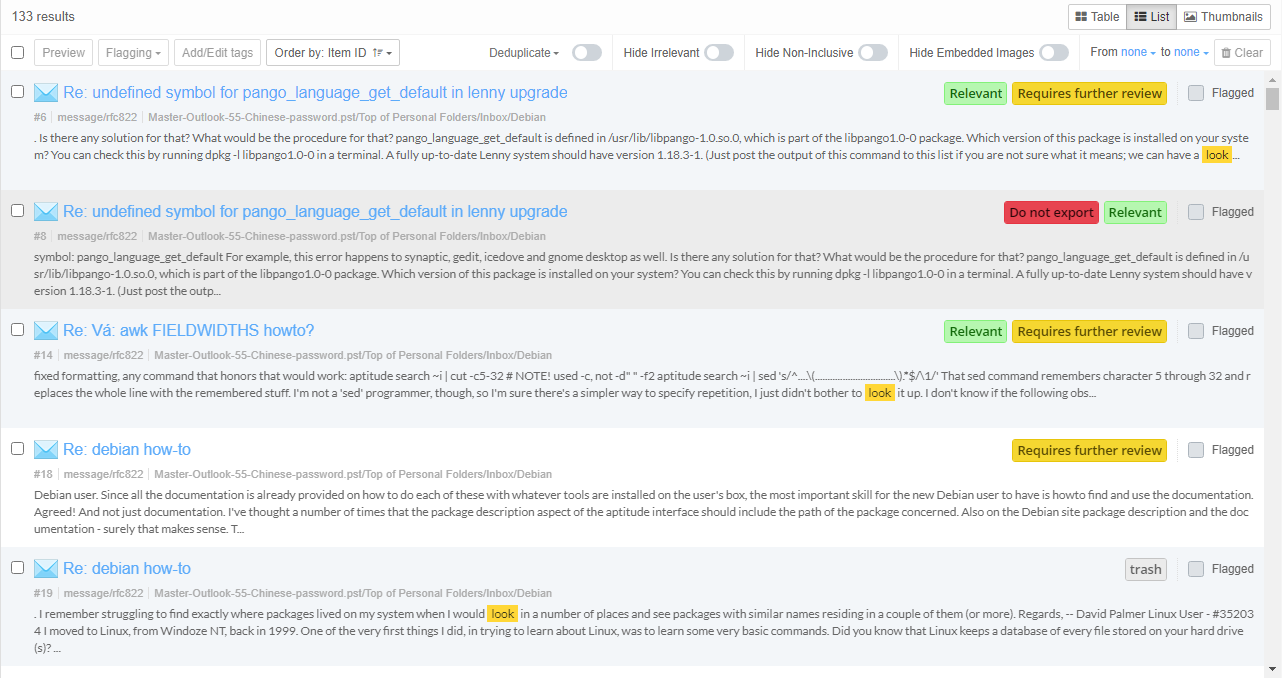Switch to Thumbnails view
The image size is (1282, 678).
[x=1223, y=16]
